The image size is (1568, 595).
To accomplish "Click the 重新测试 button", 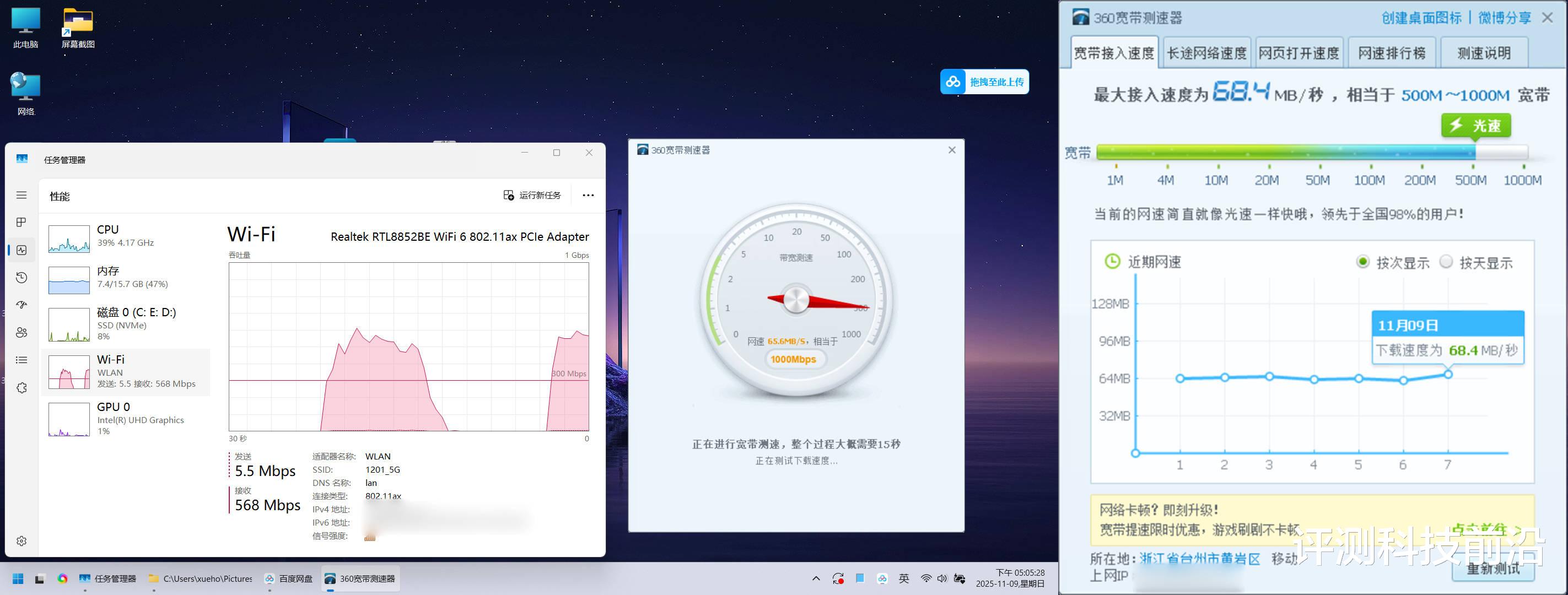I will [1492, 569].
